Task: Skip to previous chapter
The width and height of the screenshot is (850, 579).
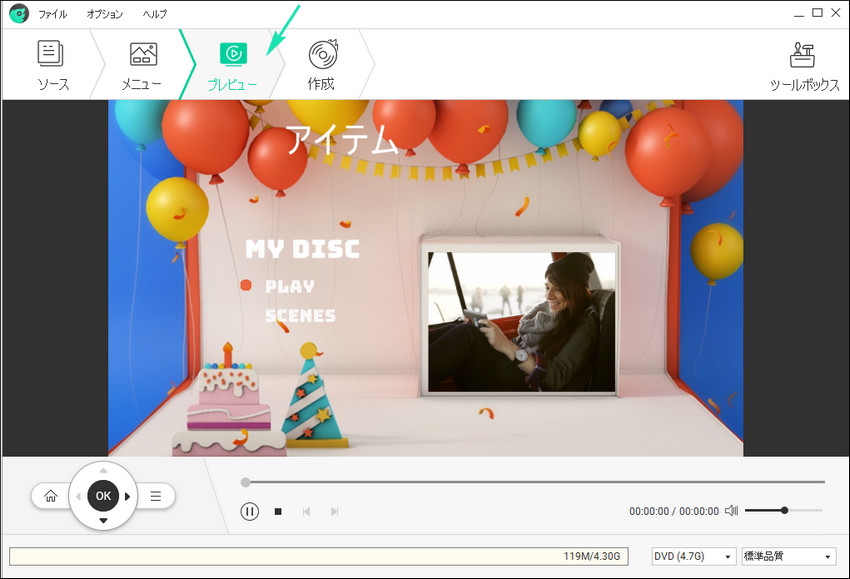Action: tap(306, 511)
